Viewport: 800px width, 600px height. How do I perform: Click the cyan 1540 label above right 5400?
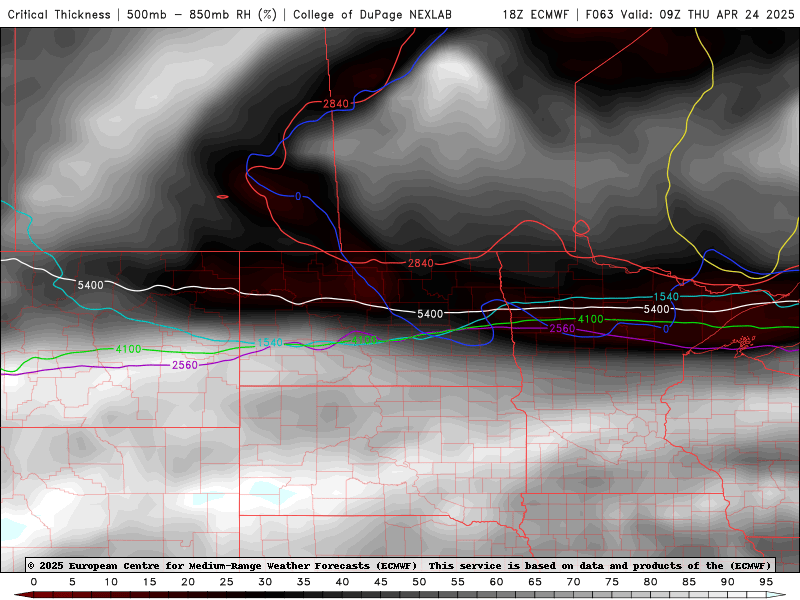click(666, 297)
